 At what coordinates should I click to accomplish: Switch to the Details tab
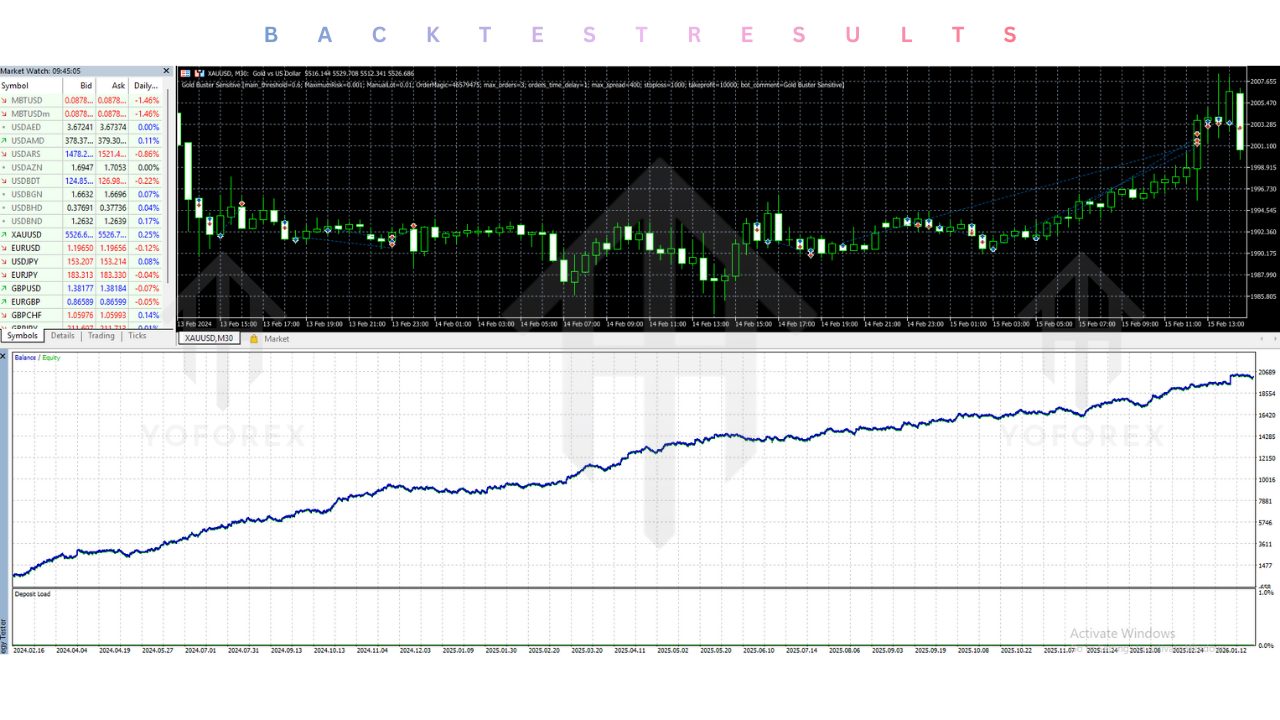tap(62, 336)
